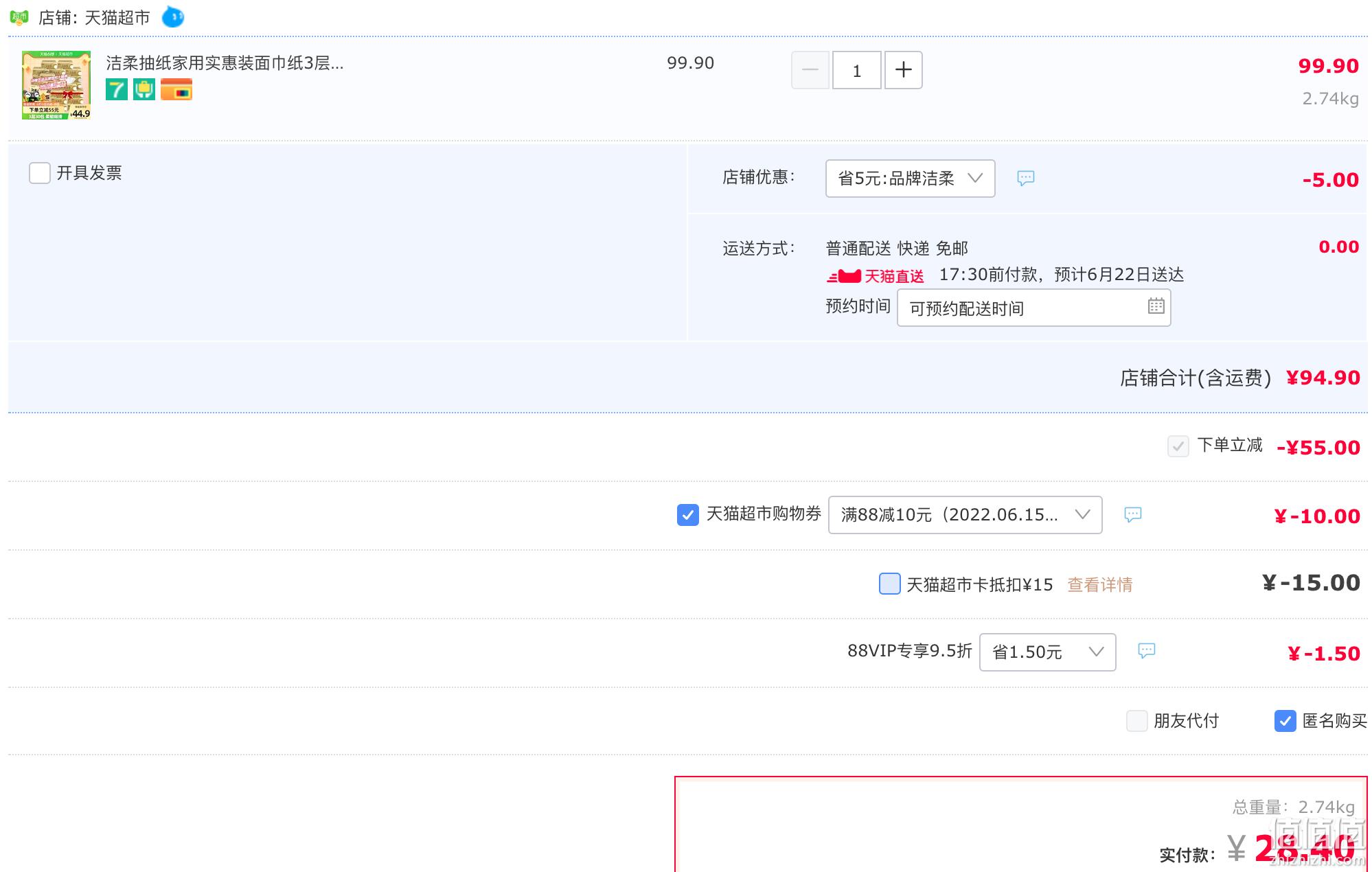Click the comment icon beside 88VIP dropdown
This screenshot has width=1372, height=872.
coord(1147,651)
